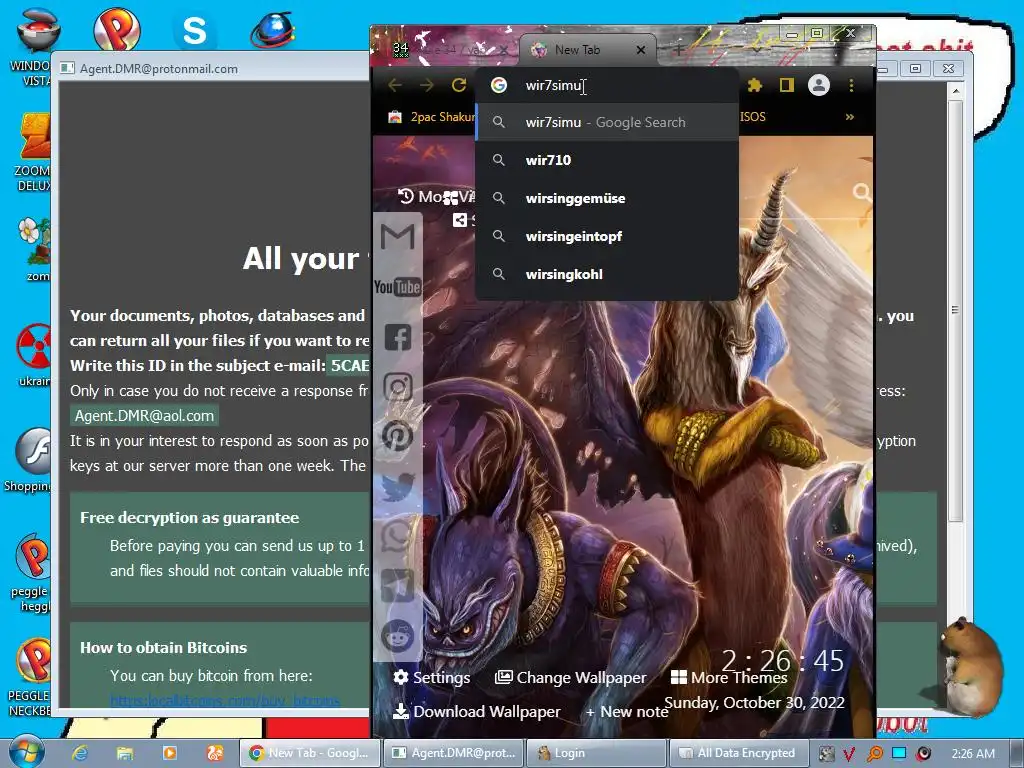Switch to the Login taskbar window
Image resolution: width=1024 pixels, height=768 pixels.
[596, 753]
